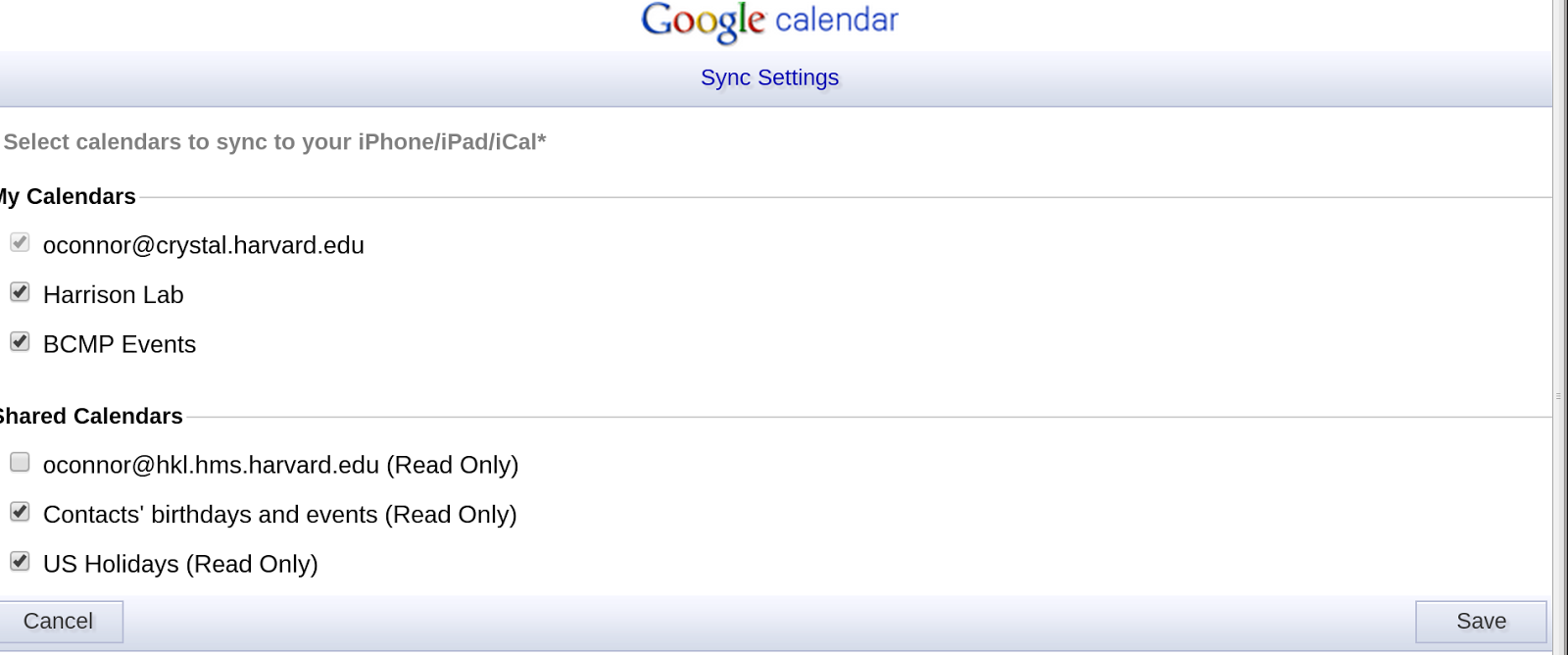Image resolution: width=1568 pixels, height=655 pixels.
Task: Click the oconnor@crystal.harvard.edu label text
Action: tap(204, 245)
